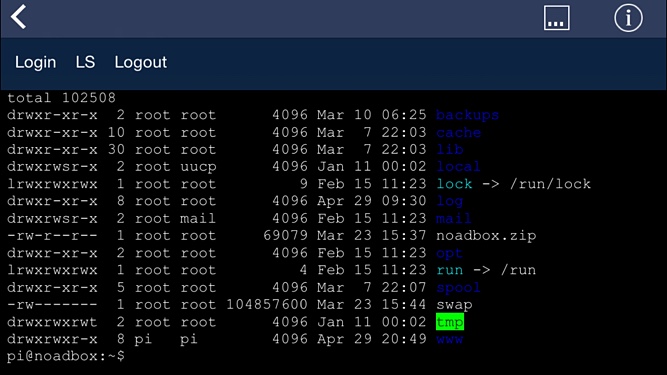Run the Logout shortcut command

(140, 63)
